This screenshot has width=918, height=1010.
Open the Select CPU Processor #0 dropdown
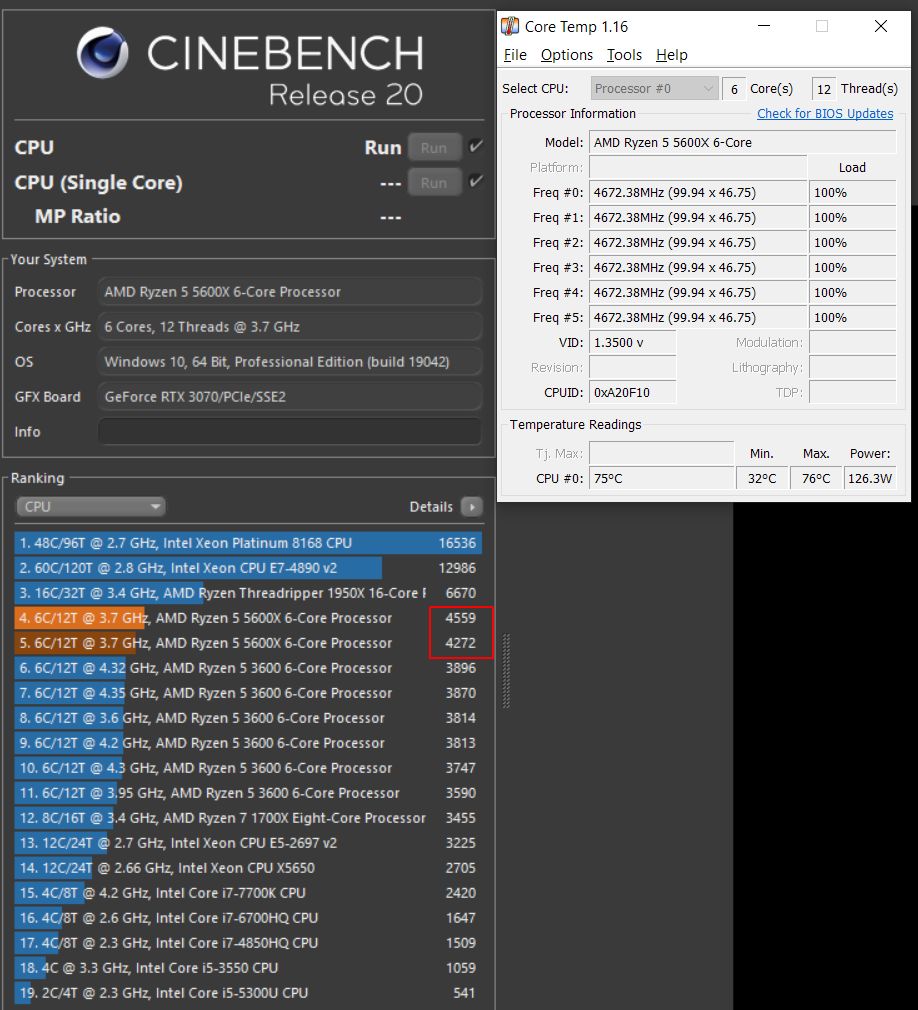click(x=654, y=88)
